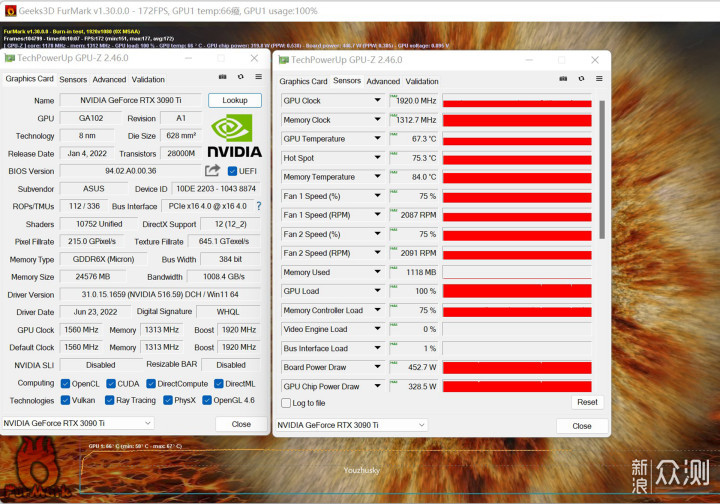Toggle the Ray Tracing checkbox

[109, 400]
